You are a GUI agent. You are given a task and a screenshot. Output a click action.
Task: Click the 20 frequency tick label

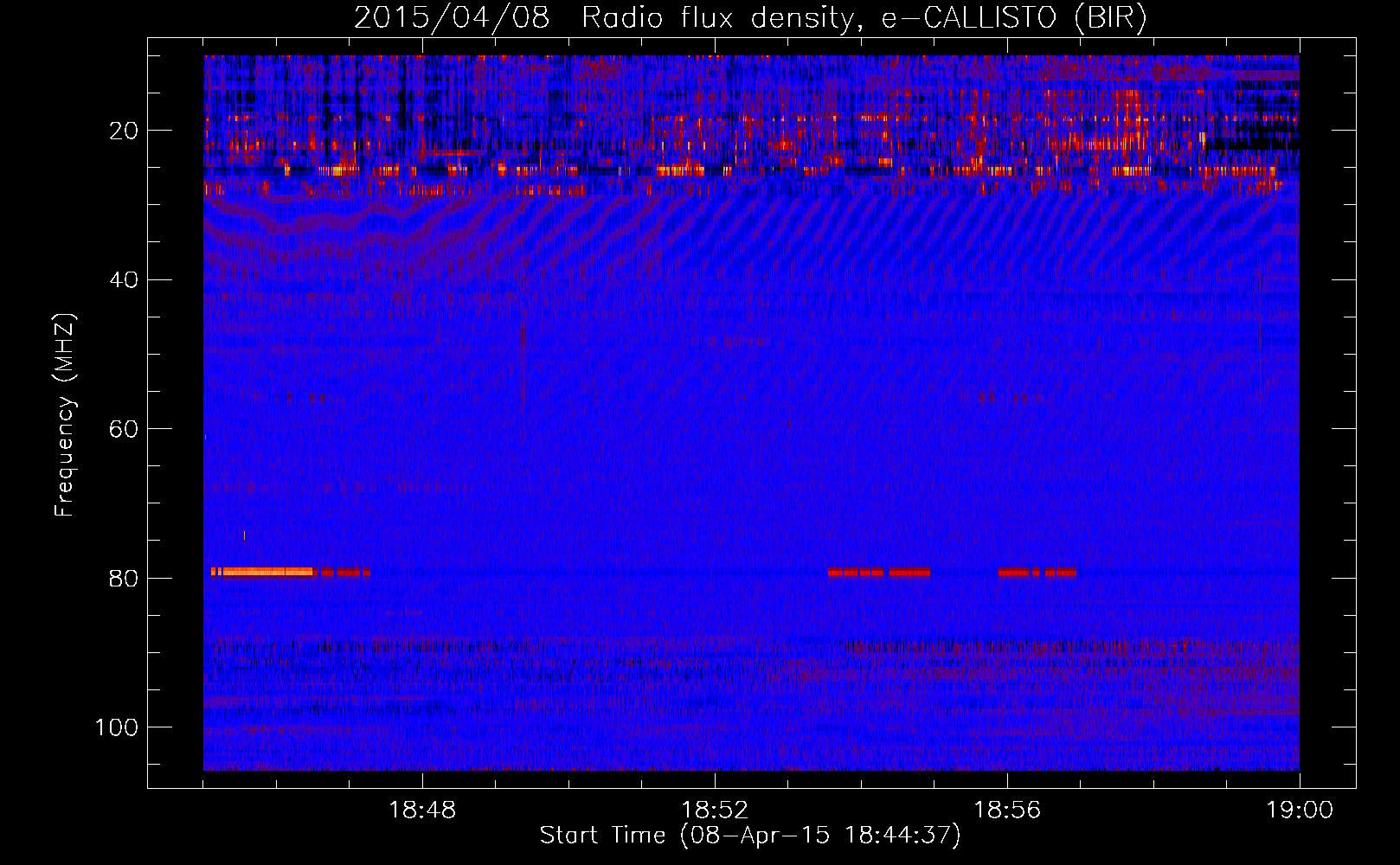[x=124, y=131]
